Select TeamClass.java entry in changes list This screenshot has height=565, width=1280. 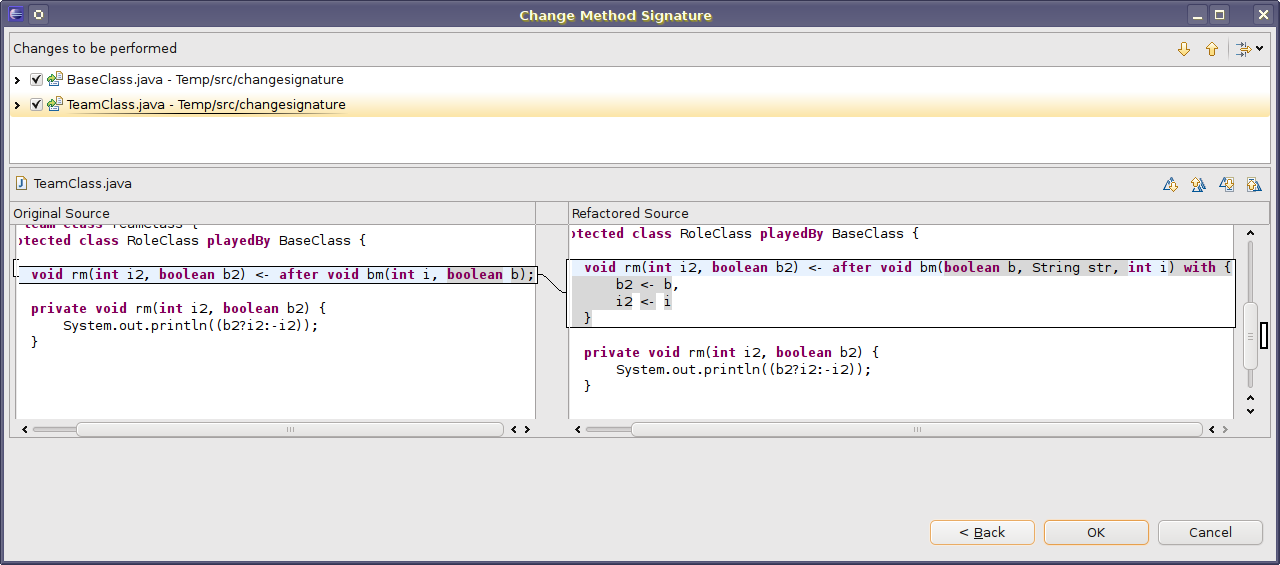205,105
